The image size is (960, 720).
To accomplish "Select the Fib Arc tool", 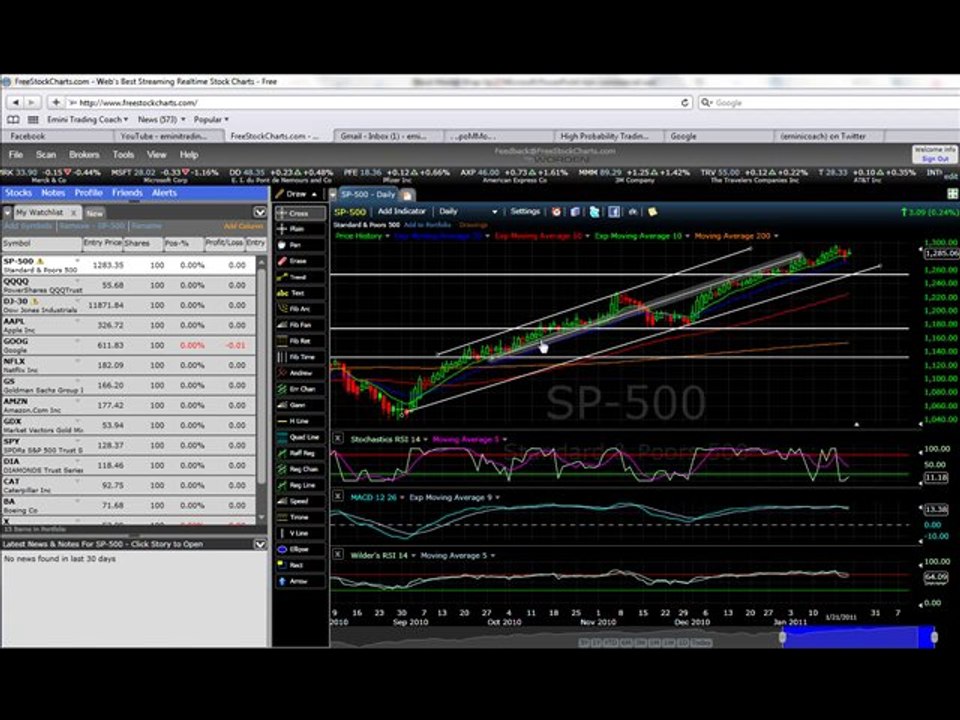I will click(x=300, y=309).
